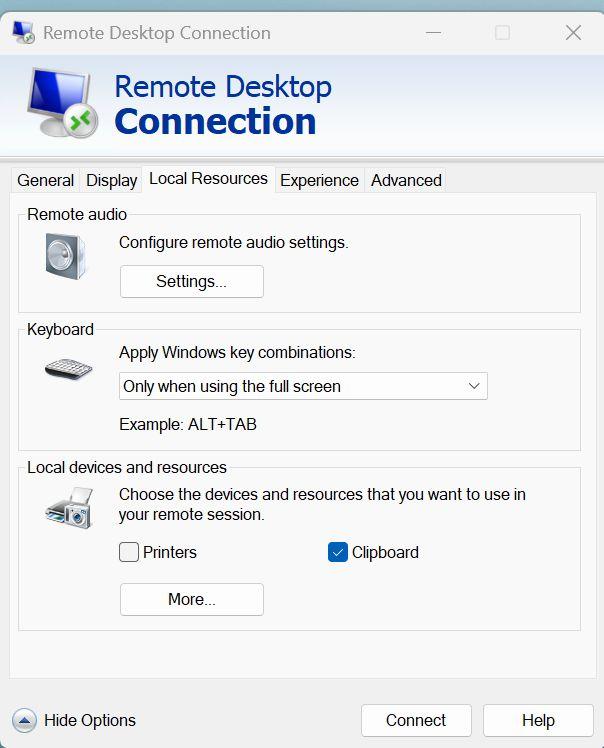This screenshot has height=748, width=604.
Task: Go to the Advanced tab
Action: [x=406, y=180]
